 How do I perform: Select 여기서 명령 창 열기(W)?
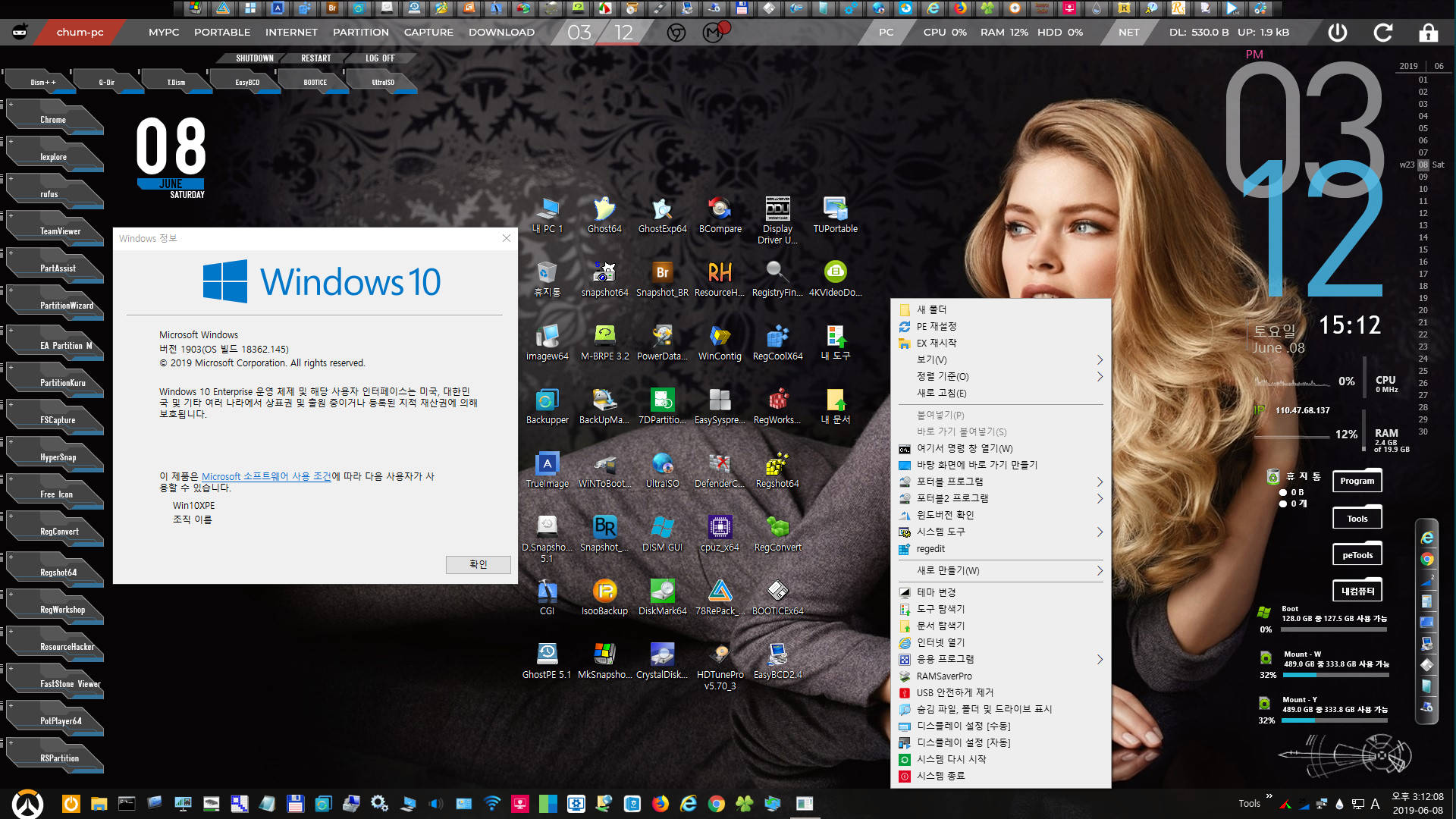(x=1001, y=448)
